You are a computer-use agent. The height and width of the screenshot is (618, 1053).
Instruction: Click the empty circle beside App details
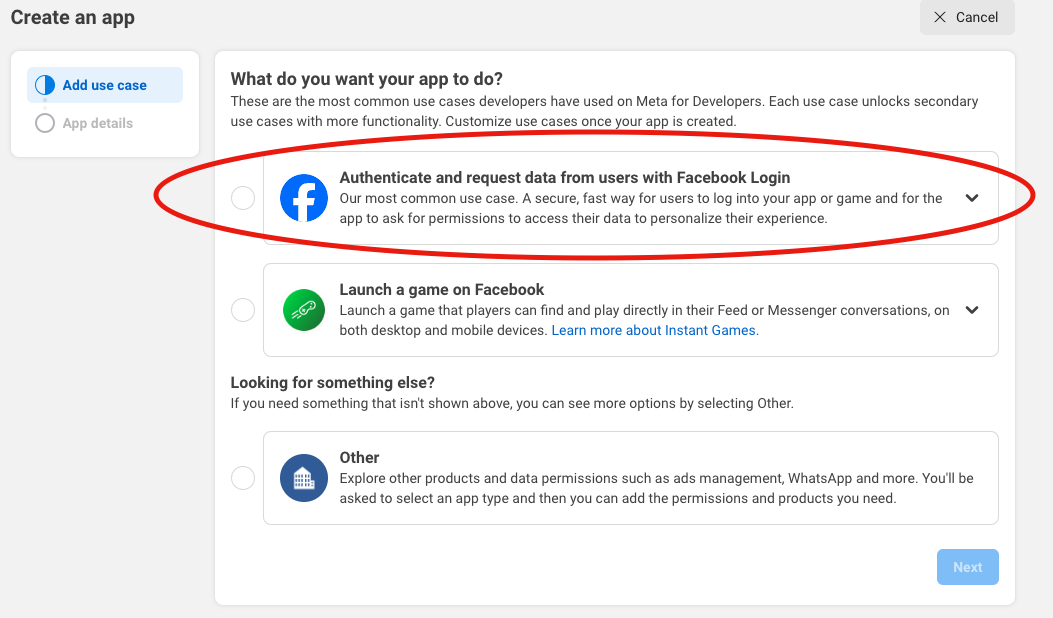(44, 123)
